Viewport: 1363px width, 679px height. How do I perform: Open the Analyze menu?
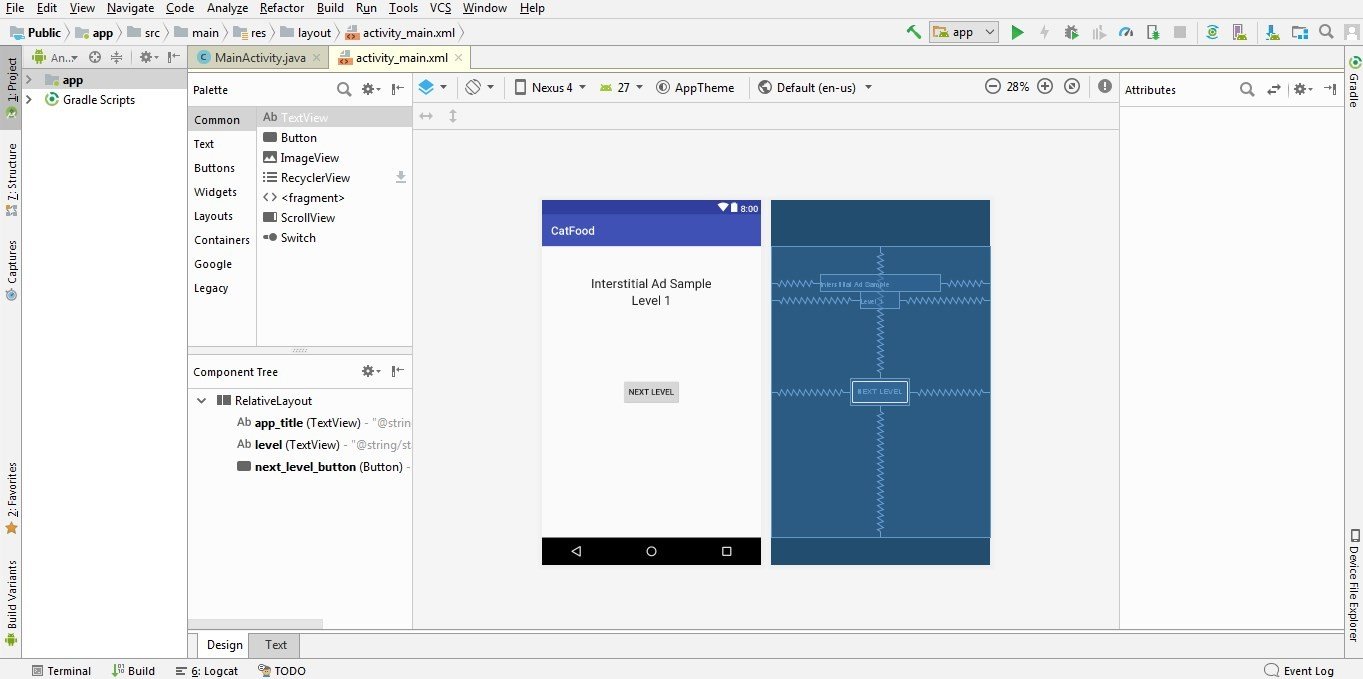[227, 8]
